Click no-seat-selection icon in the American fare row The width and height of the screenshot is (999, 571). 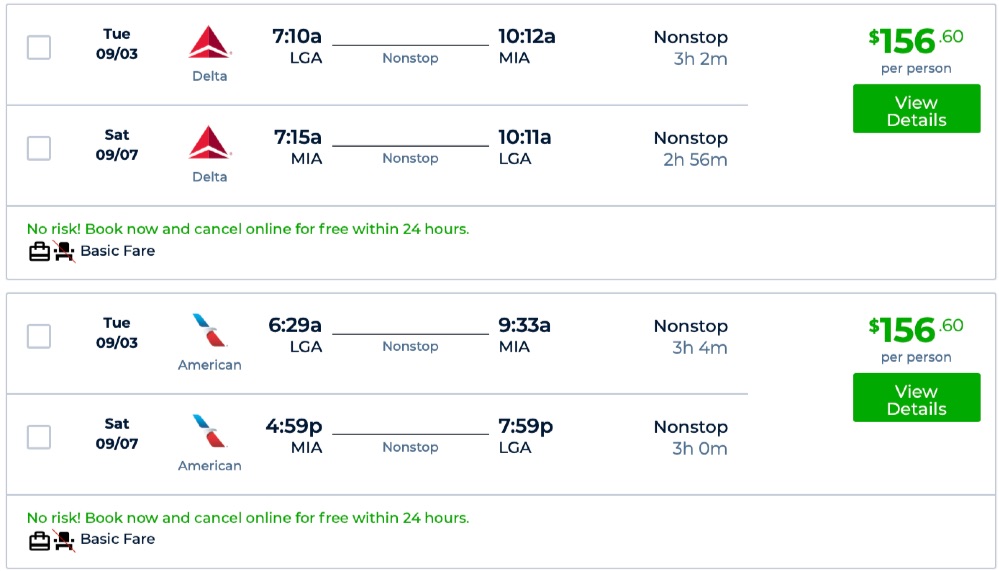point(64,540)
